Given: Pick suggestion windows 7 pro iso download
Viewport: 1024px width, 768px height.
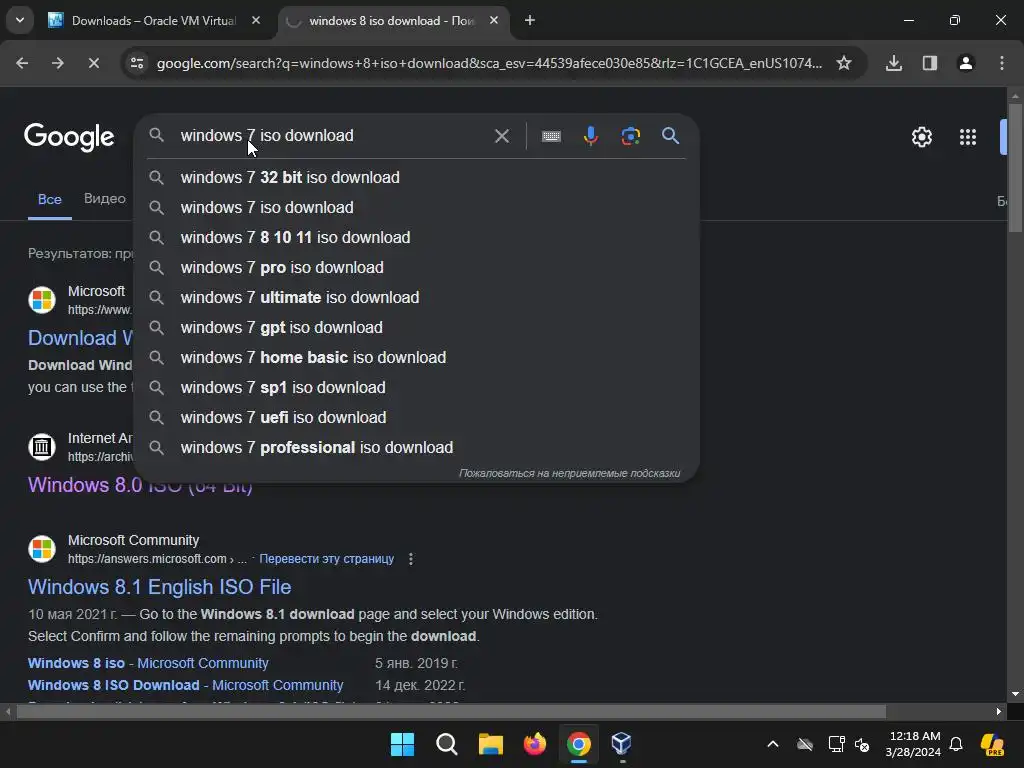Looking at the screenshot, I should [x=417, y=268].
